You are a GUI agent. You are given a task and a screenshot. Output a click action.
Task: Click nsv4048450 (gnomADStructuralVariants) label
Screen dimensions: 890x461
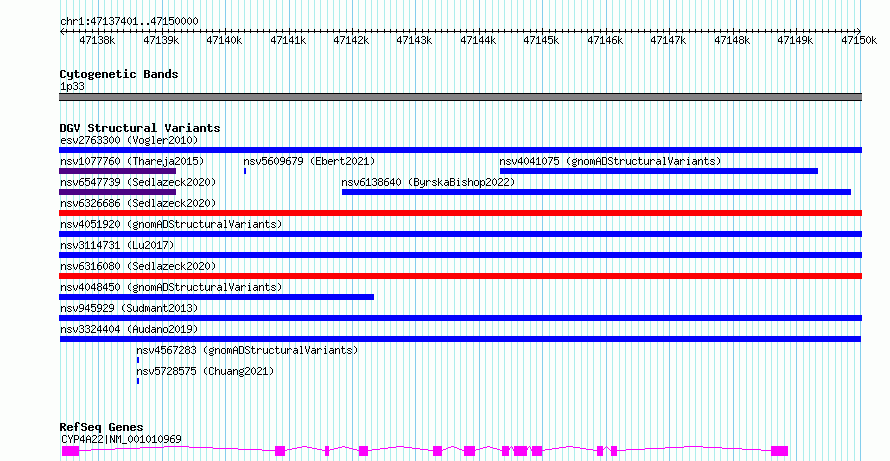171,287
